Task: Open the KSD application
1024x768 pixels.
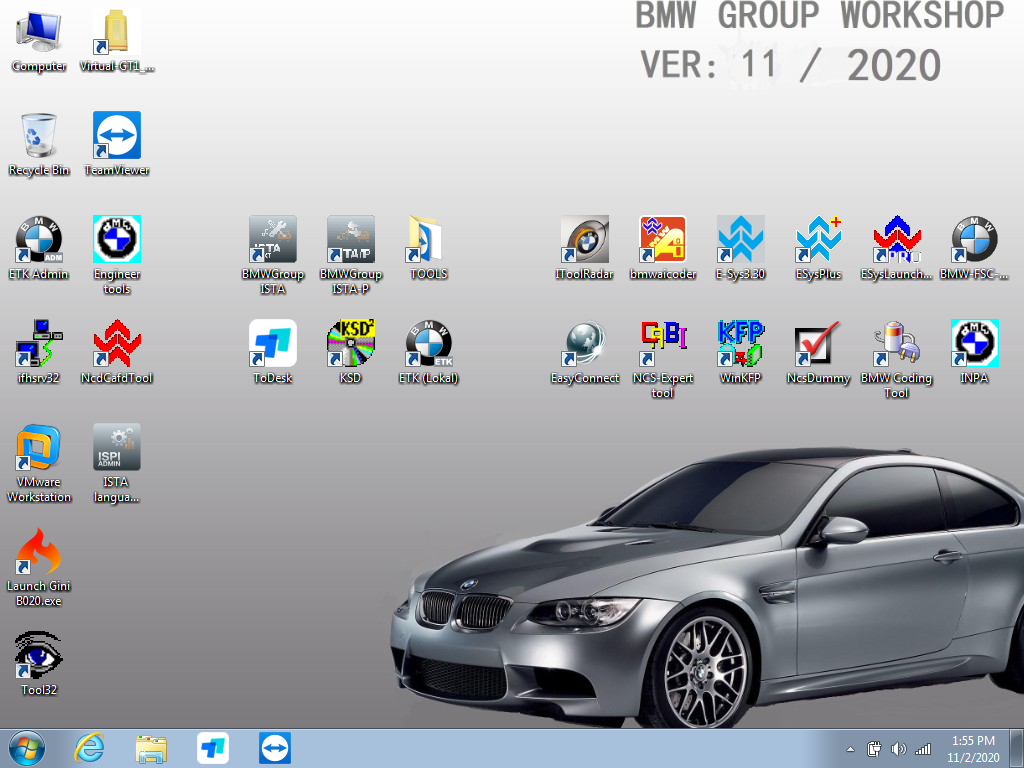Action: coord(350,353)
